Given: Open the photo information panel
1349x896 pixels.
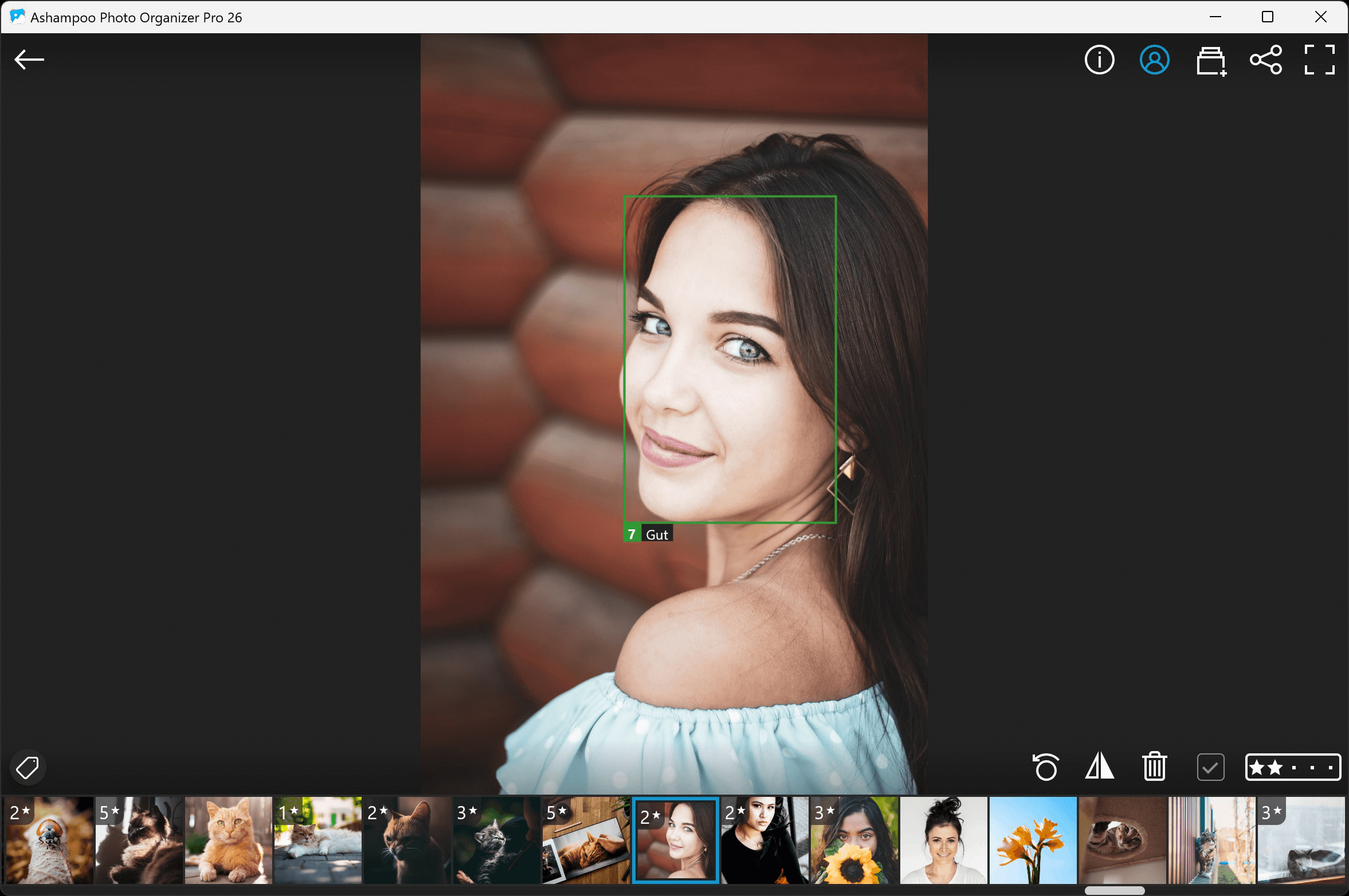Looking at the screenshot, I should 1099,60.
